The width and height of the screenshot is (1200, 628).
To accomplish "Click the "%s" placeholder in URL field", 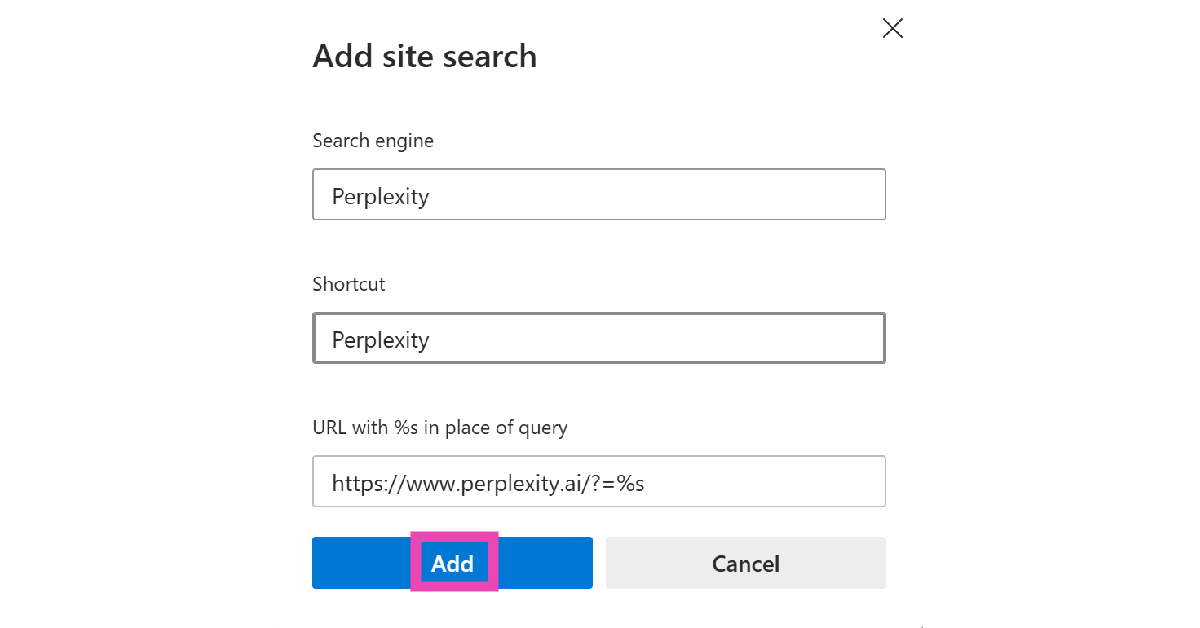I will (629, 483).
